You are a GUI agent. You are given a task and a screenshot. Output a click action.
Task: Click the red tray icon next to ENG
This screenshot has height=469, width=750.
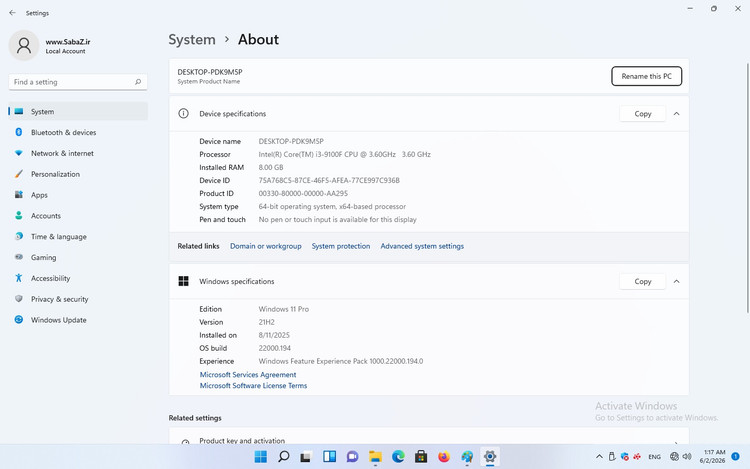[x=637, y=457]
